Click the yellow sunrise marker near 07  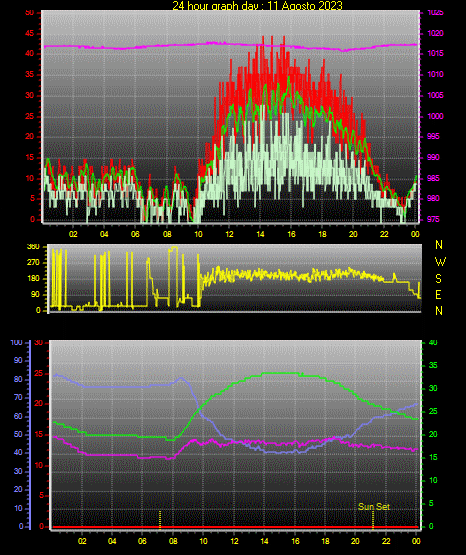click(160, 519)
